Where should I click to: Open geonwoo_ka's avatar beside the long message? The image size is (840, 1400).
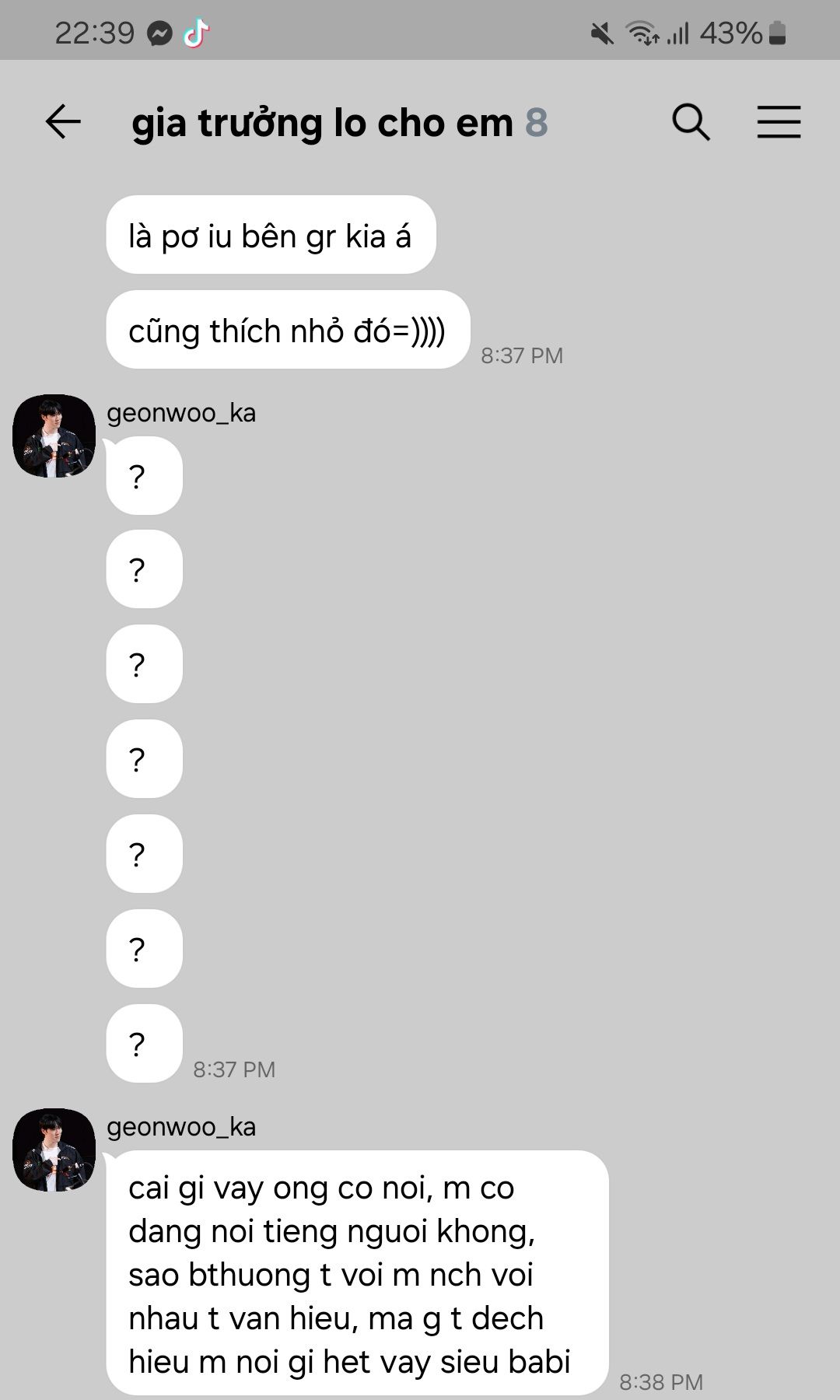pyautogui.click(x=54, y=1150)
